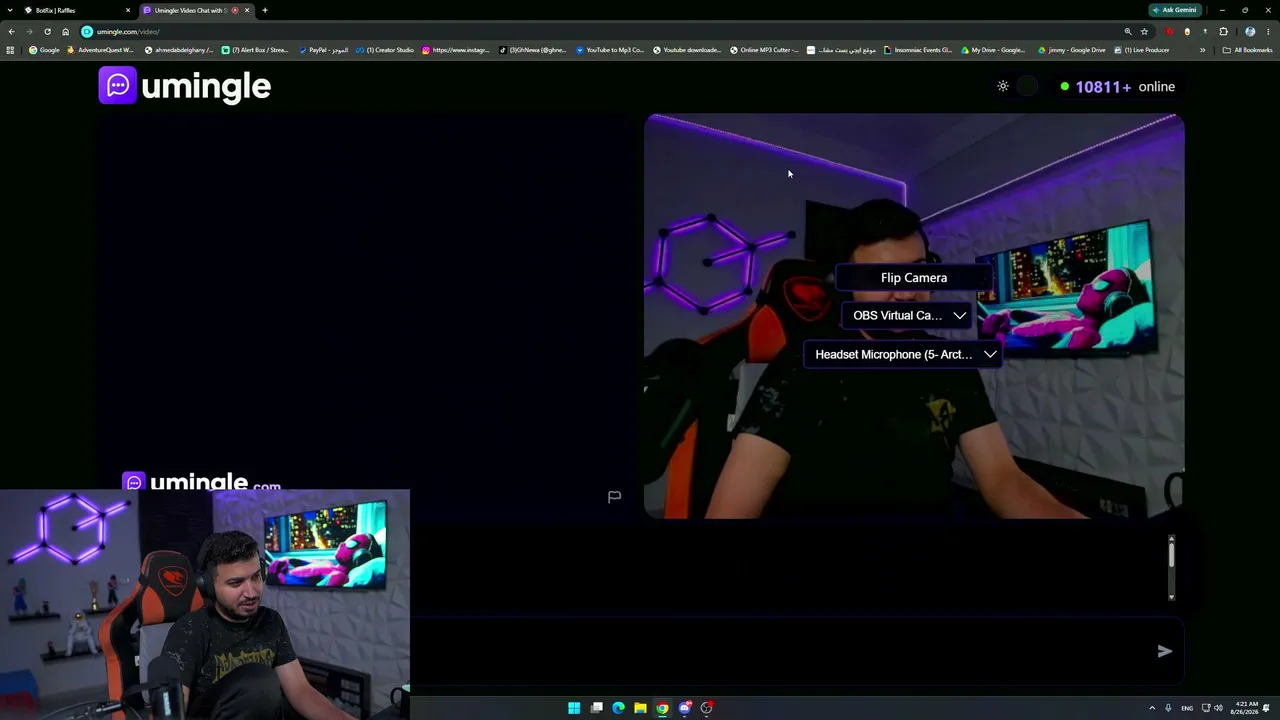Open File Explorer from the taskbar
The height and width of the screenshot is (720, 1280).
(x=640, y=708)
